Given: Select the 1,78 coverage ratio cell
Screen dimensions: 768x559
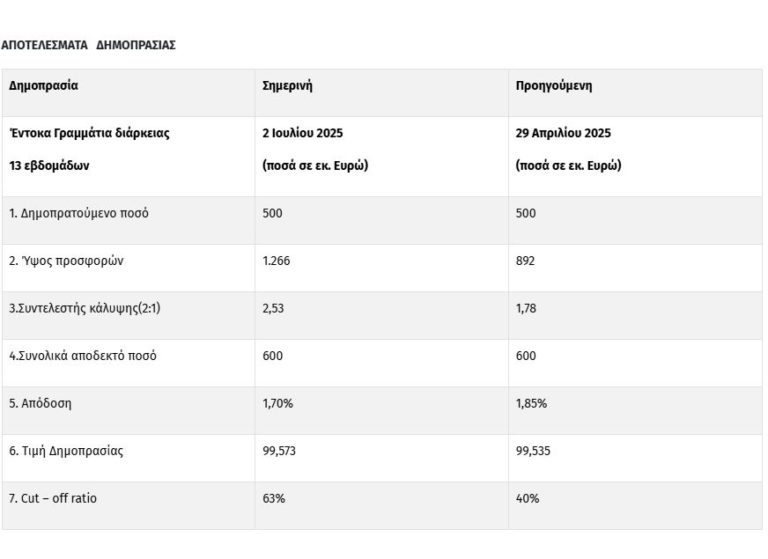Looking at the screenshot, I should click(527, 308).
